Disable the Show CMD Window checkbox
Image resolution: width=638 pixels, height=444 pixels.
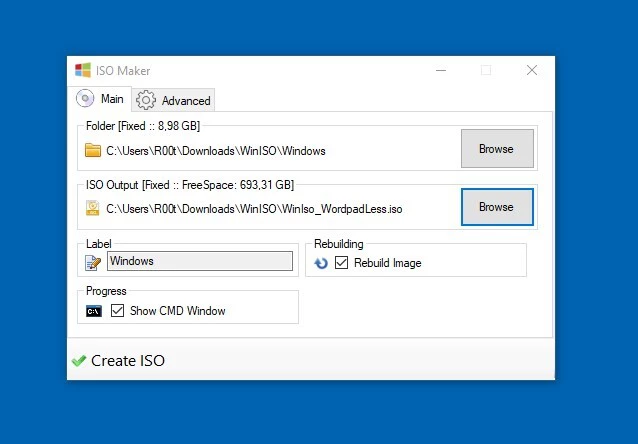(x=118, y=311)
